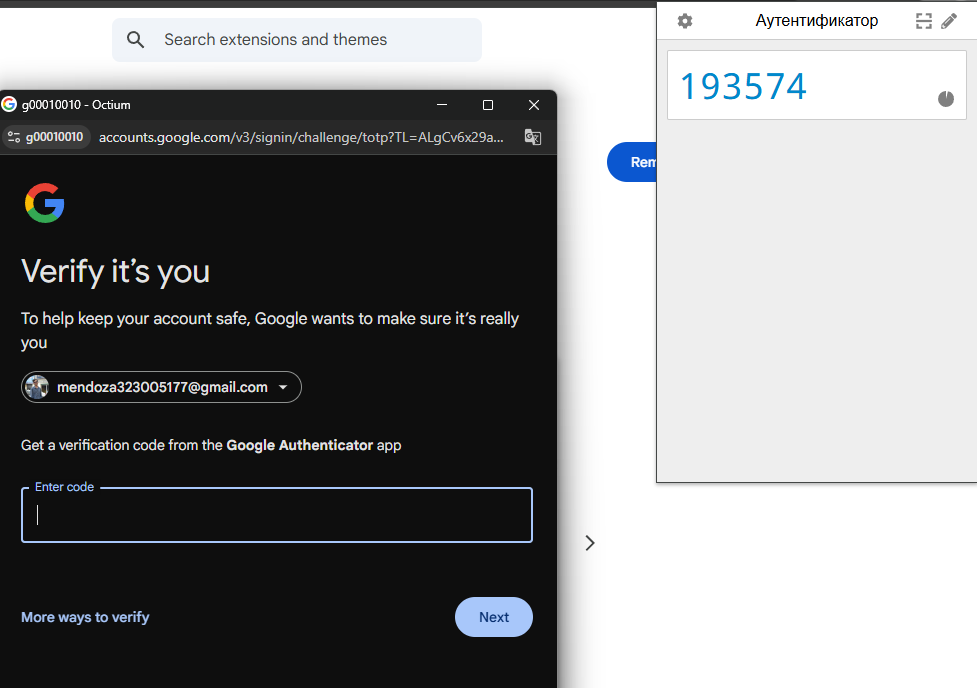Open Authenticator settings gear

(x=685, y=21)
